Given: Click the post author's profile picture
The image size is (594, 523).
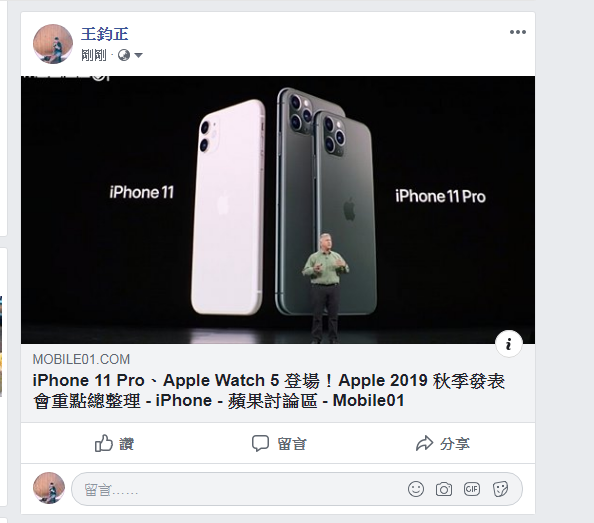Looking at the screenshot, I should pyautogui.click(x=53, y=44).
